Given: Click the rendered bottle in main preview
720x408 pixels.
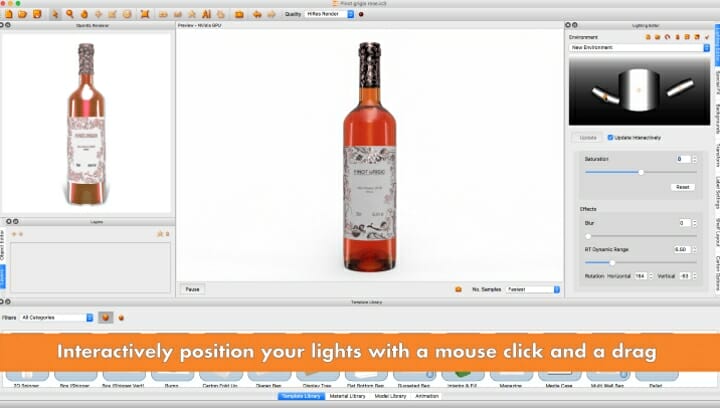Looking at the screenshot, I should coord(370,156).
